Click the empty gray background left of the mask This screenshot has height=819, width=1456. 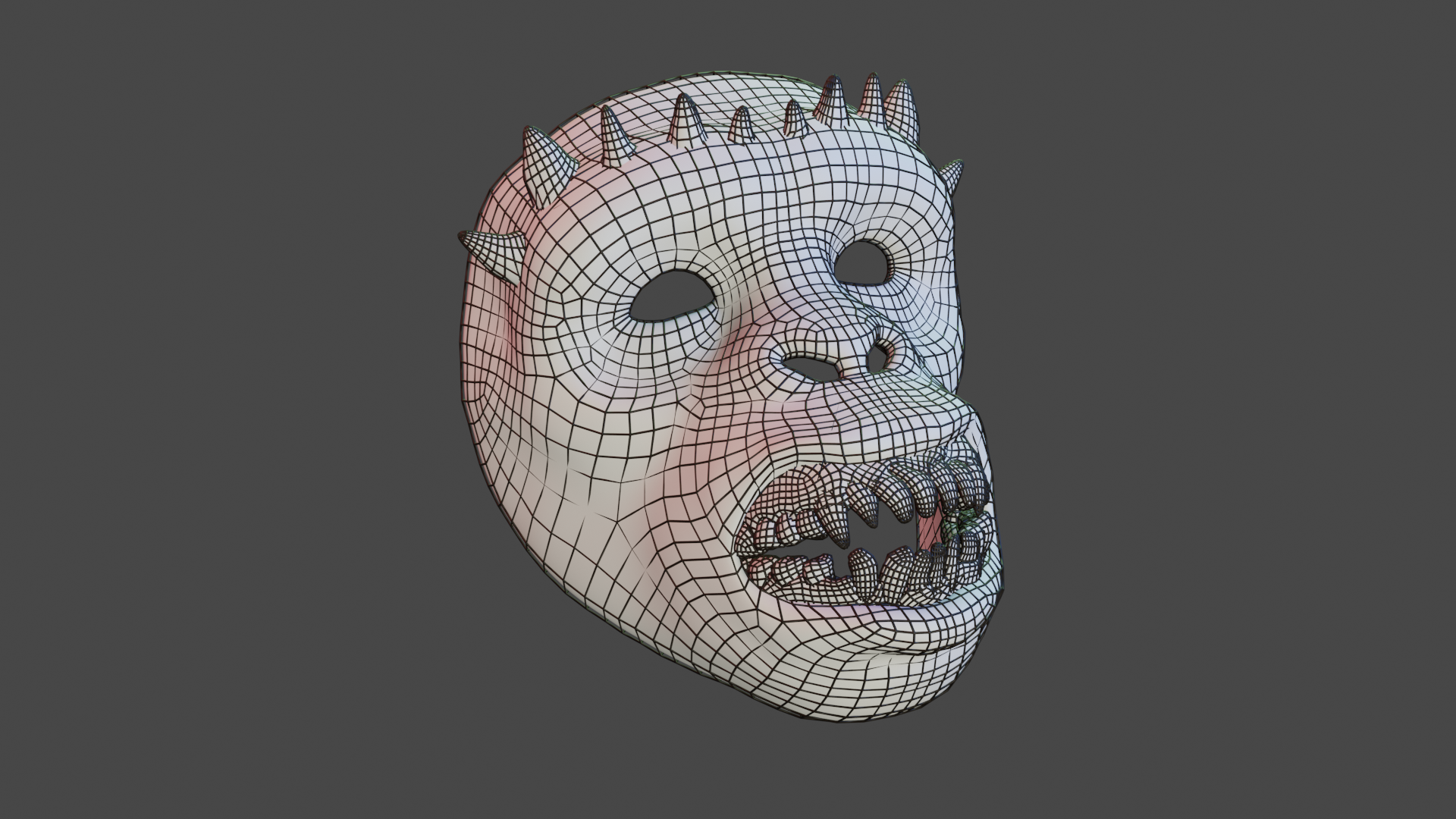click(227, 409)
